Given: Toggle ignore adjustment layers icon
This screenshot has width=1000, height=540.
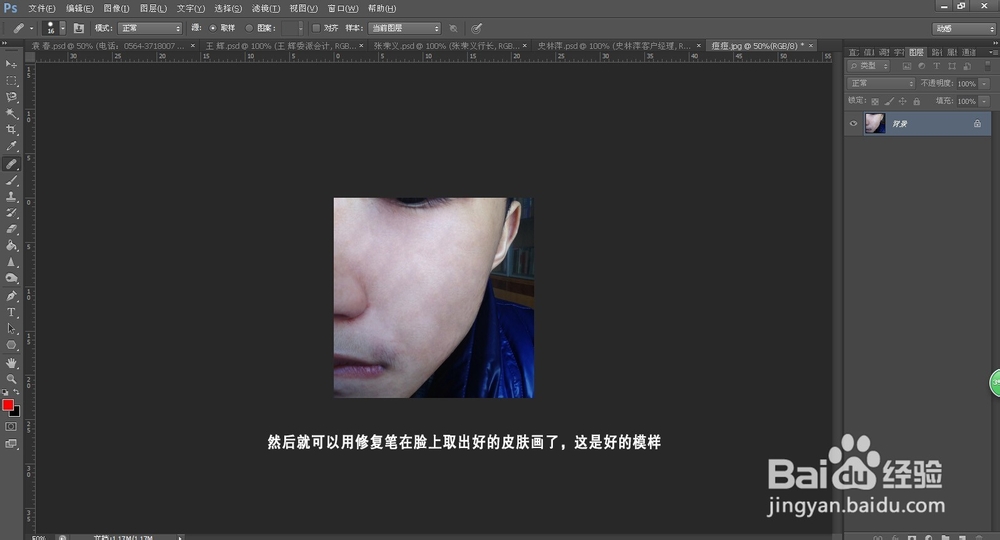Looking at the screenshot, I should [x=453, y=28].
